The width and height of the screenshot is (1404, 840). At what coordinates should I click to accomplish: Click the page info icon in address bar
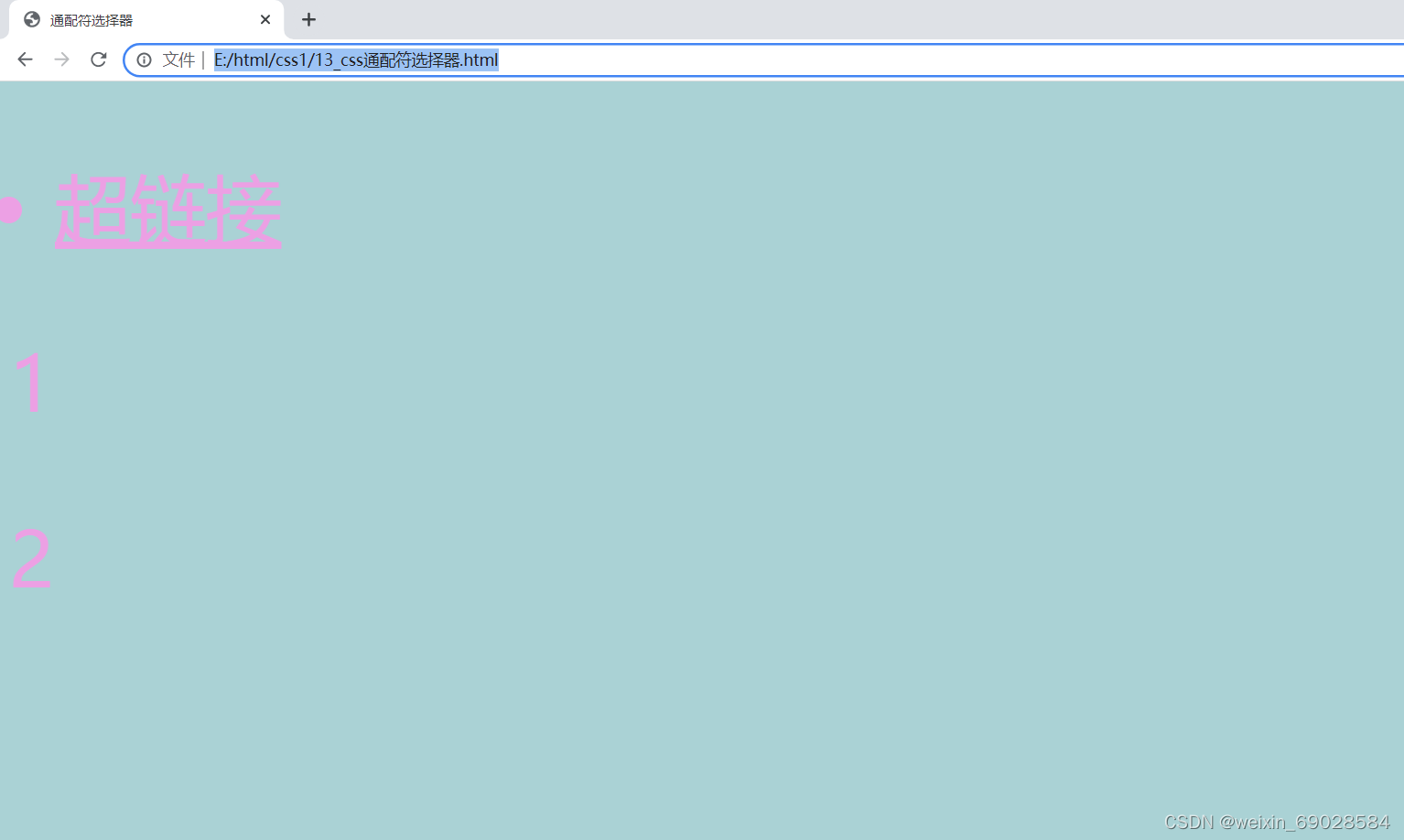click(x=144, y=59)
